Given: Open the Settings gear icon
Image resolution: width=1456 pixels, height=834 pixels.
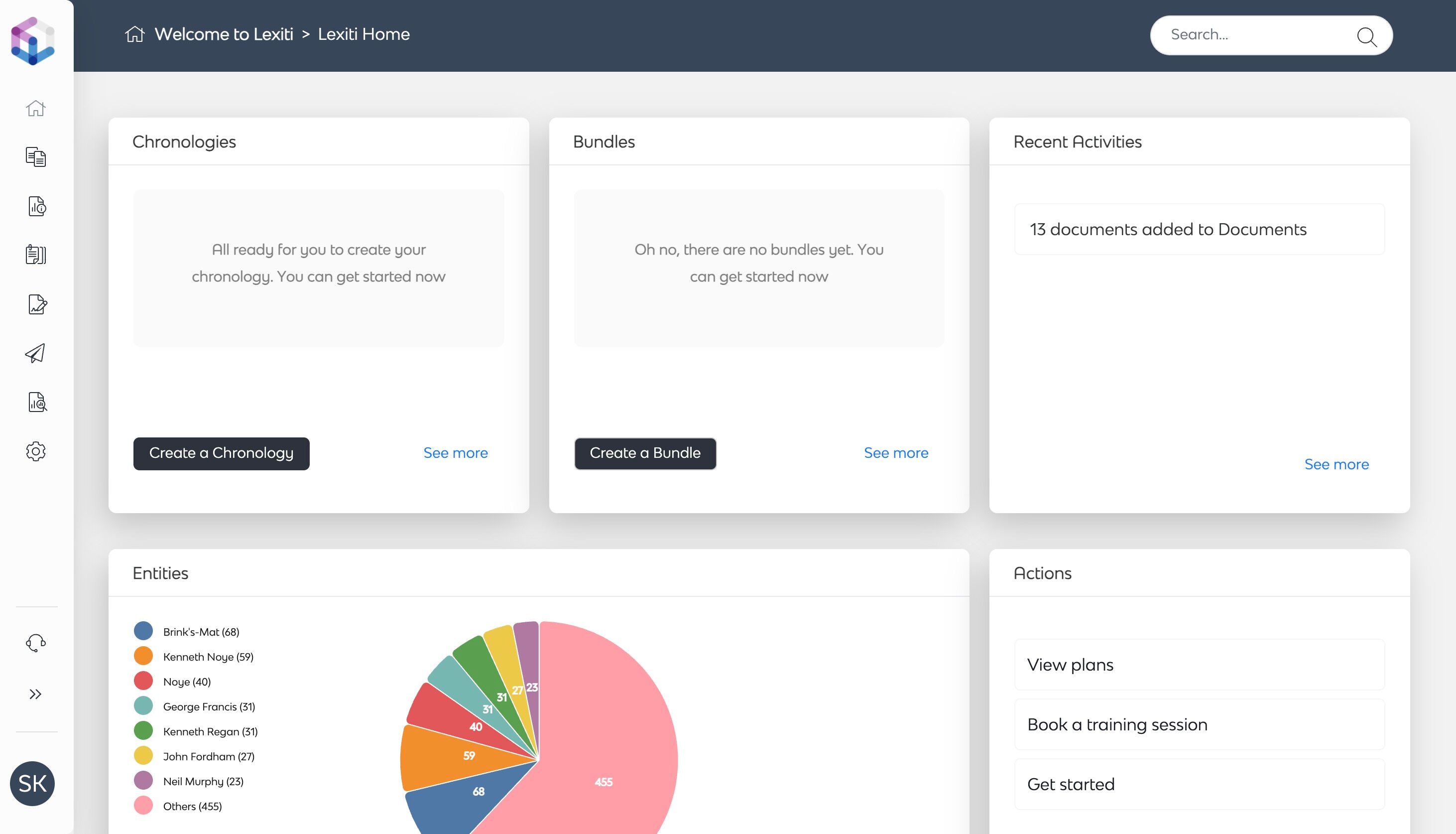Looking at the screenshot, I should [35, 451].
